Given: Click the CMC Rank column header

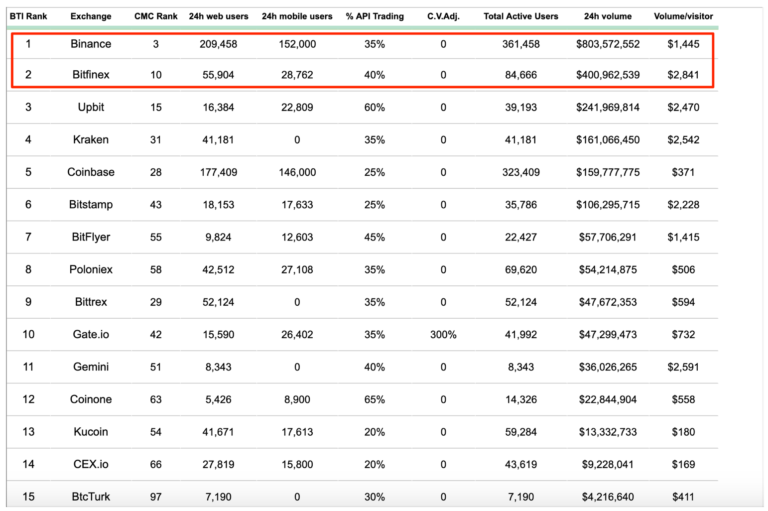Looking at the screenshot, I should tap(156, 16).
